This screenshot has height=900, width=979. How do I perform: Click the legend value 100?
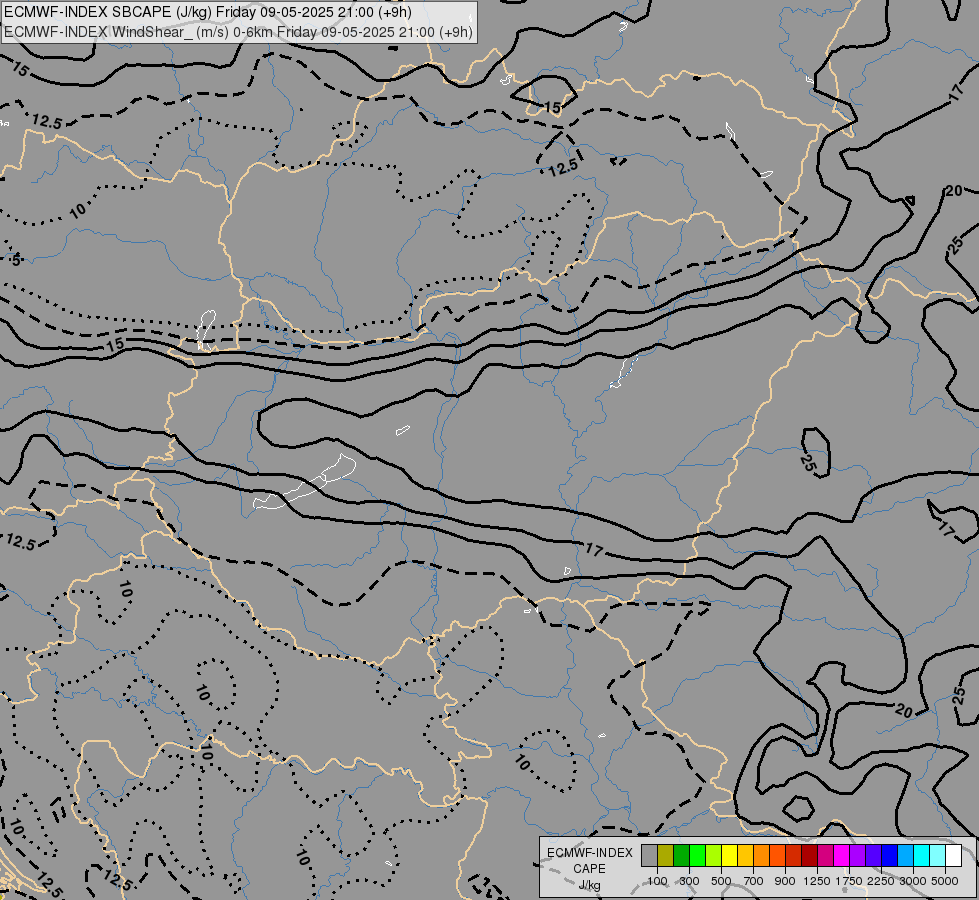pyautogui.click(x=657, y=881)
